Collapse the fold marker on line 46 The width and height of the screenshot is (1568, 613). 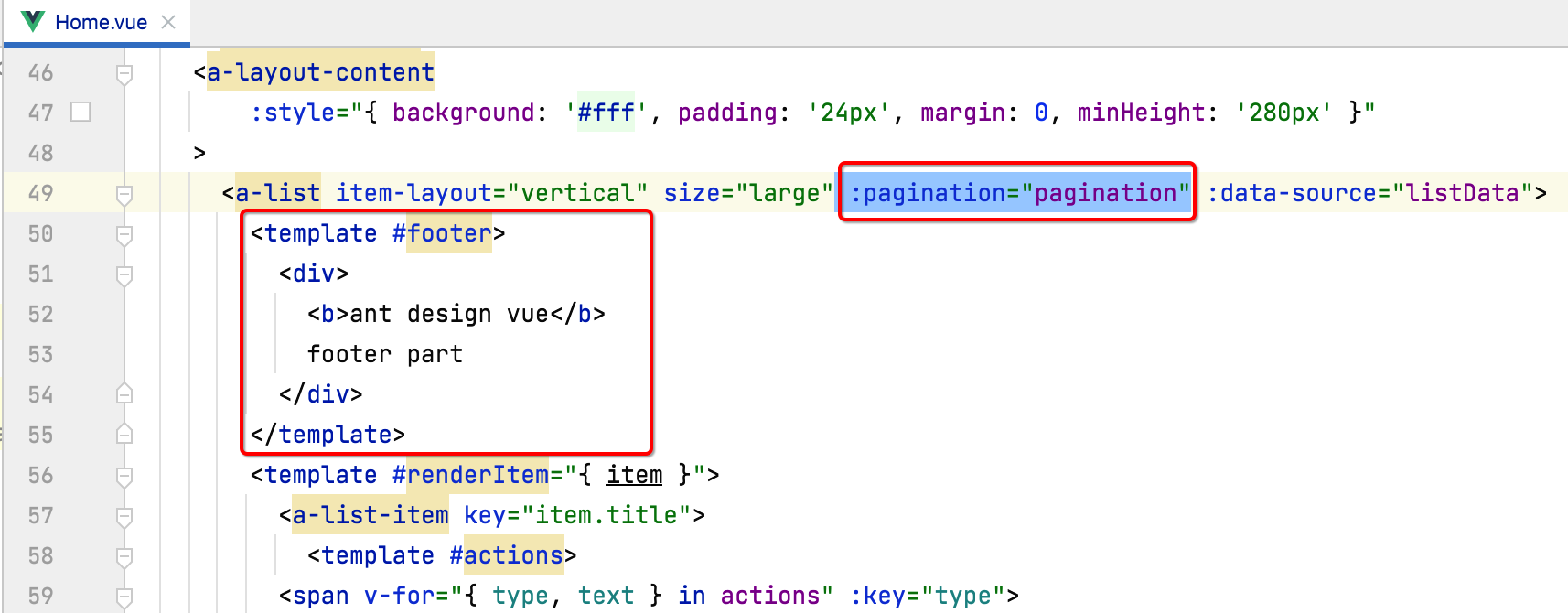(x=125, y=73)
